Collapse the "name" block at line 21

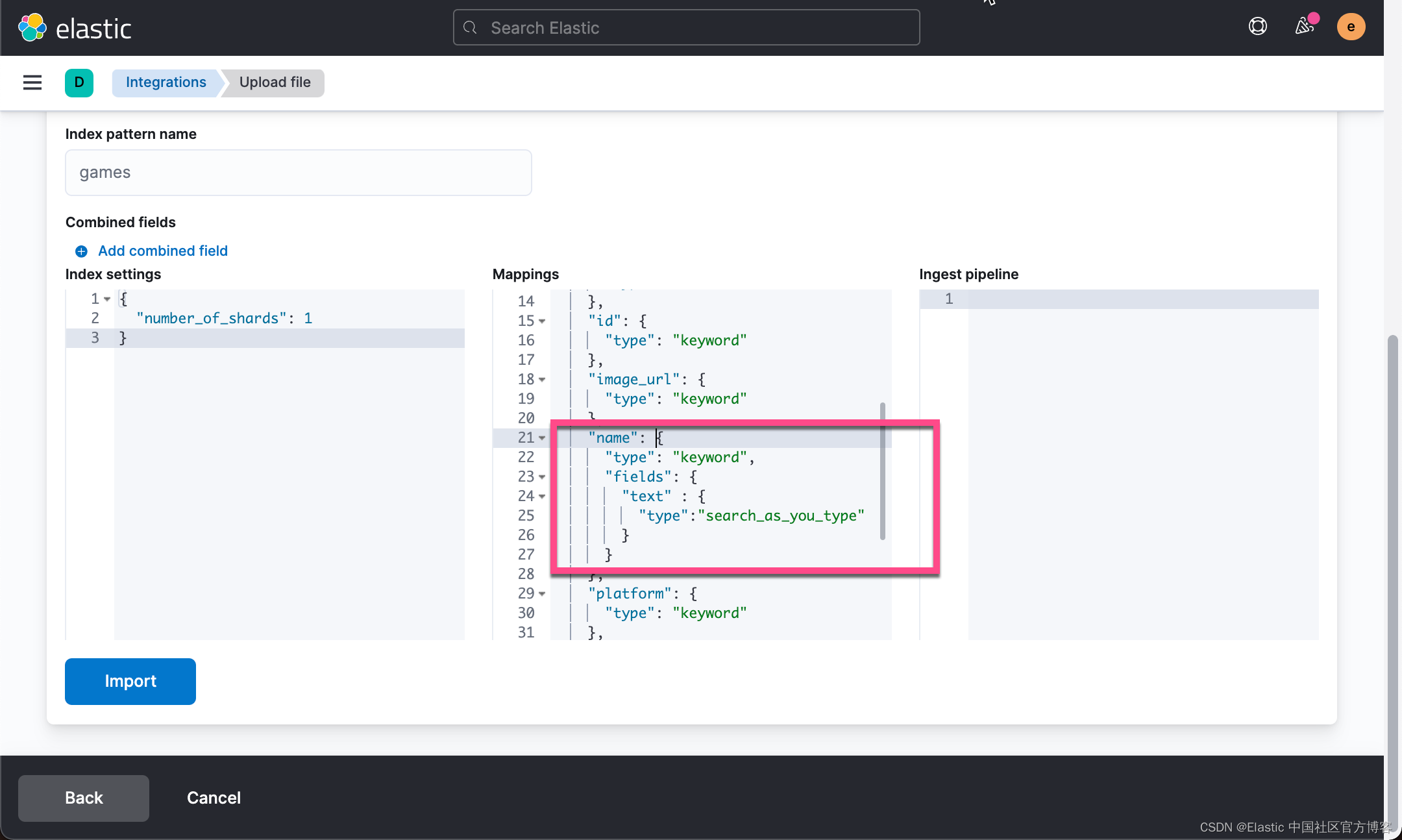click(542, 438)
